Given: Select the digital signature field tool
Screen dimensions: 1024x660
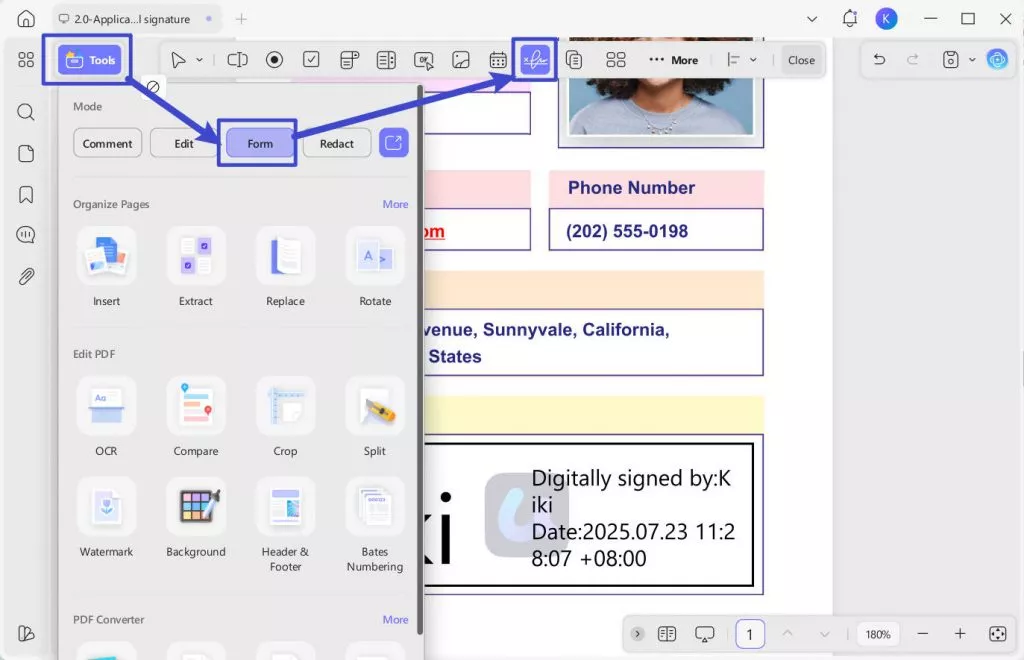Looking at the screenshot, I should pos(535,60).
